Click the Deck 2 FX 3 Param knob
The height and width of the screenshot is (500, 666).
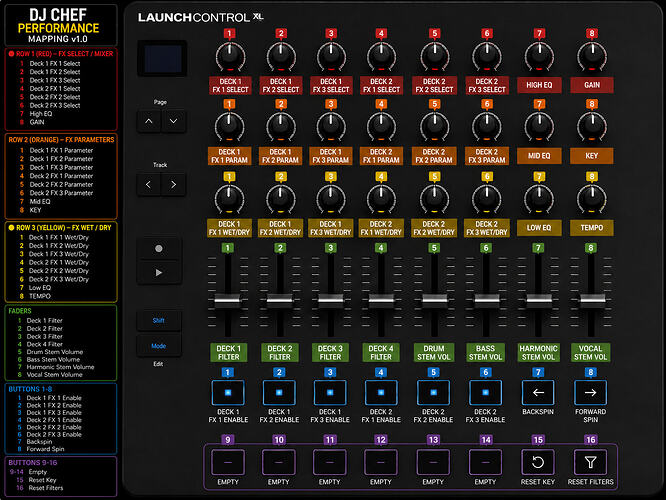pyautogui.click(x=487, y=127)
